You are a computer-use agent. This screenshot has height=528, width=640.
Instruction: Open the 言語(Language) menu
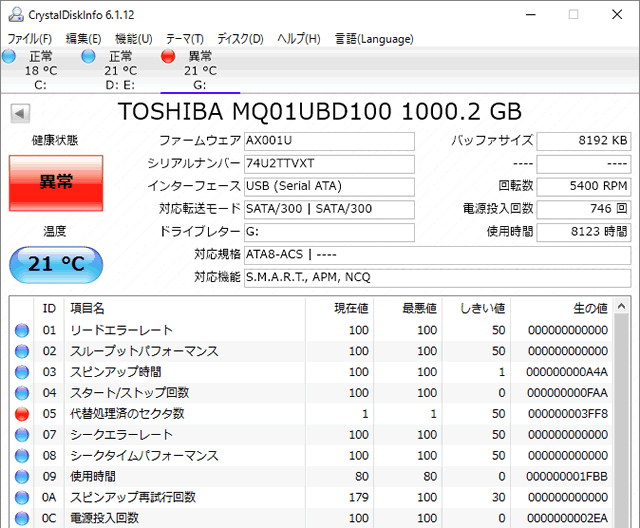(374, 39)
